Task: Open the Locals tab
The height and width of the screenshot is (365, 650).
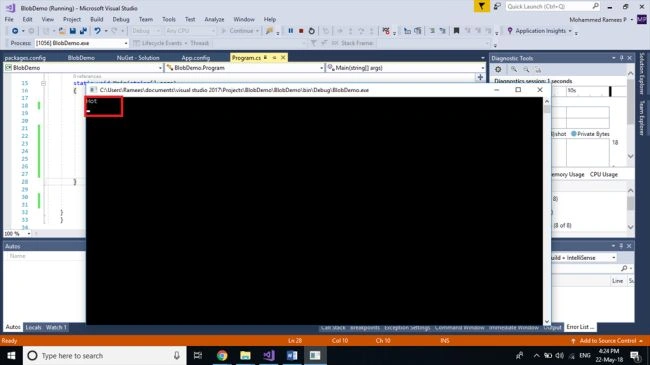Action: click(x=33, y=327)
